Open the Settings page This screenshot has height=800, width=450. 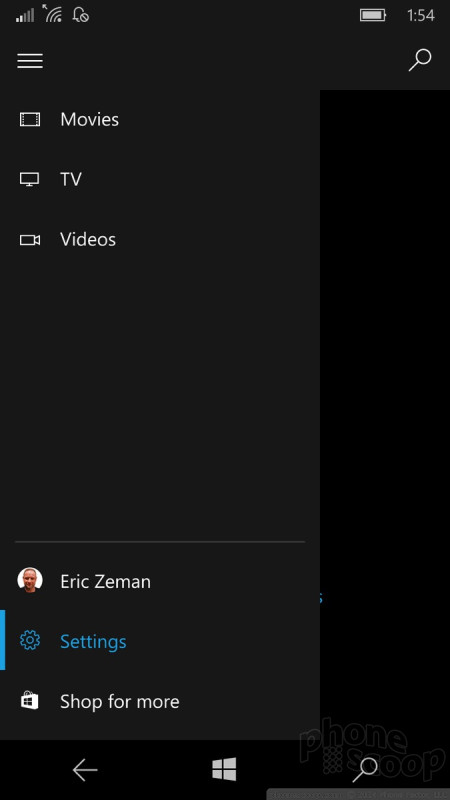[x=160, y=641]
